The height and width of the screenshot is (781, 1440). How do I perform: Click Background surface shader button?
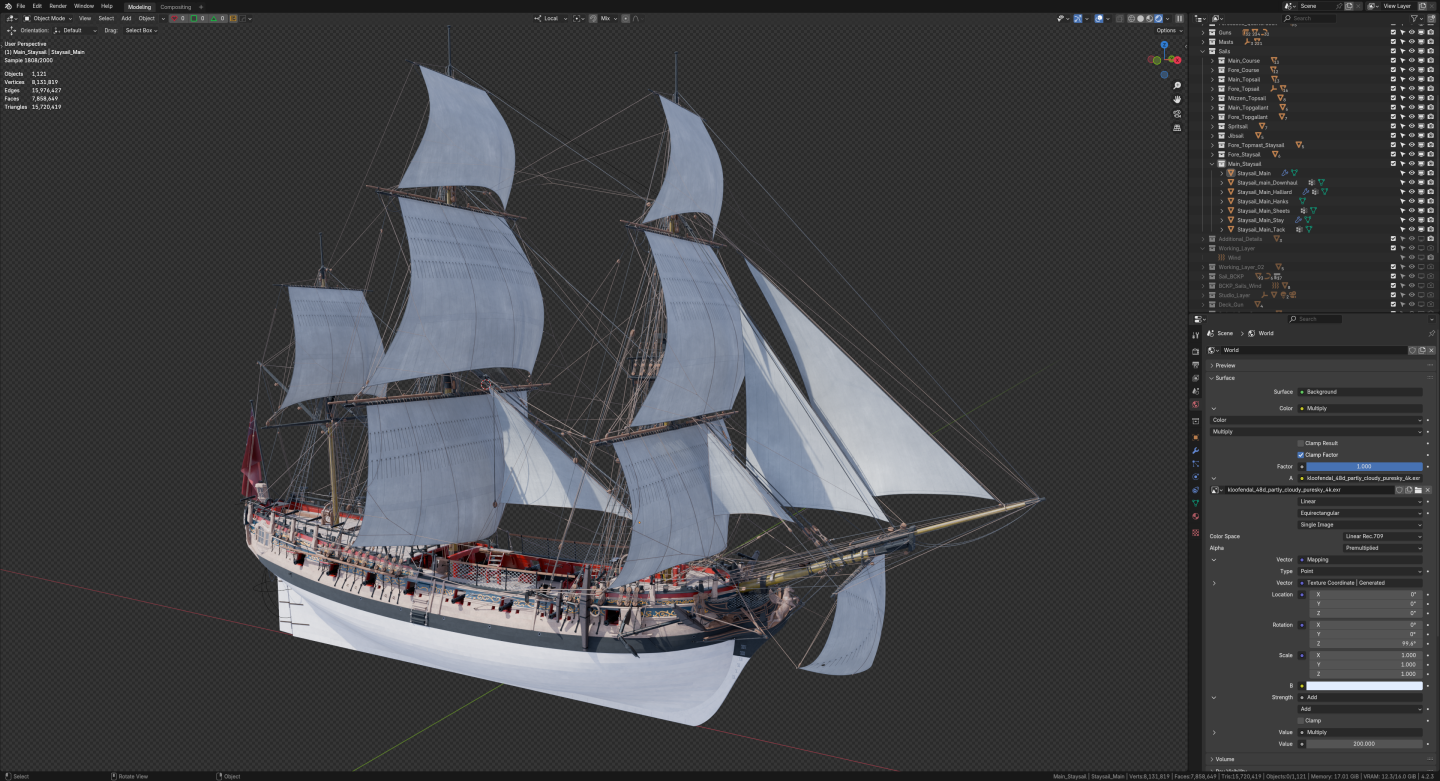click(1360, 392)
